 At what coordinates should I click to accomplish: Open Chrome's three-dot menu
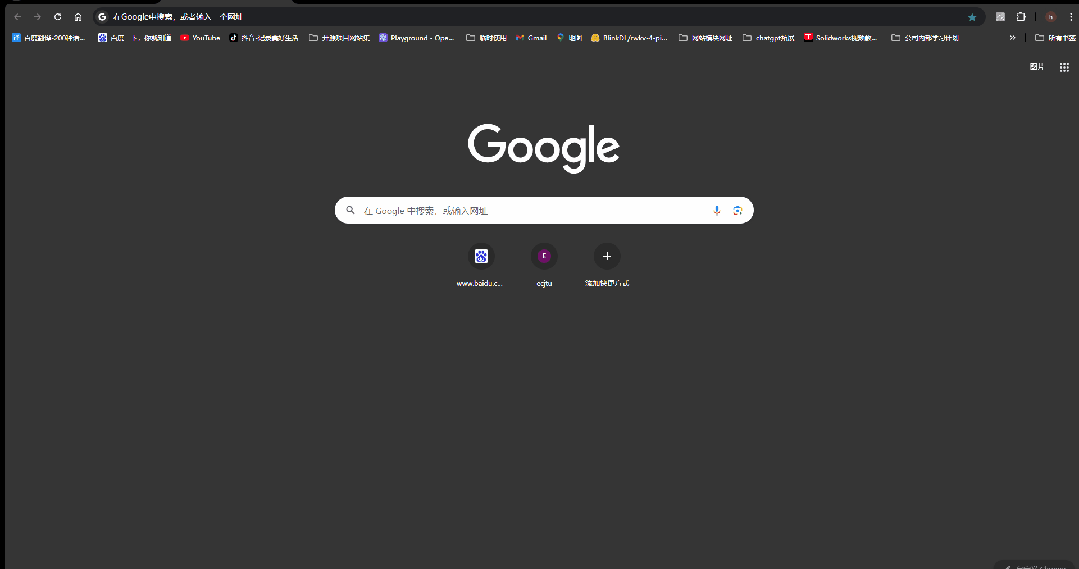[x=1071, y=17]
